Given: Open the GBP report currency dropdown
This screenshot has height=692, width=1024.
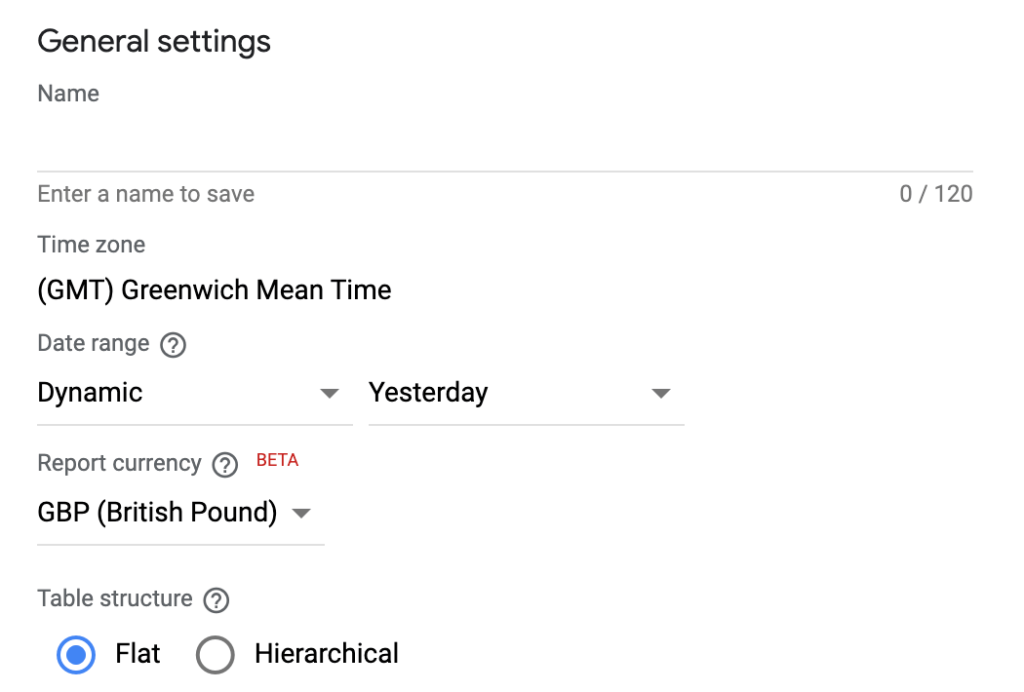Looking at the screenshot, I should (x=160, y=512).
